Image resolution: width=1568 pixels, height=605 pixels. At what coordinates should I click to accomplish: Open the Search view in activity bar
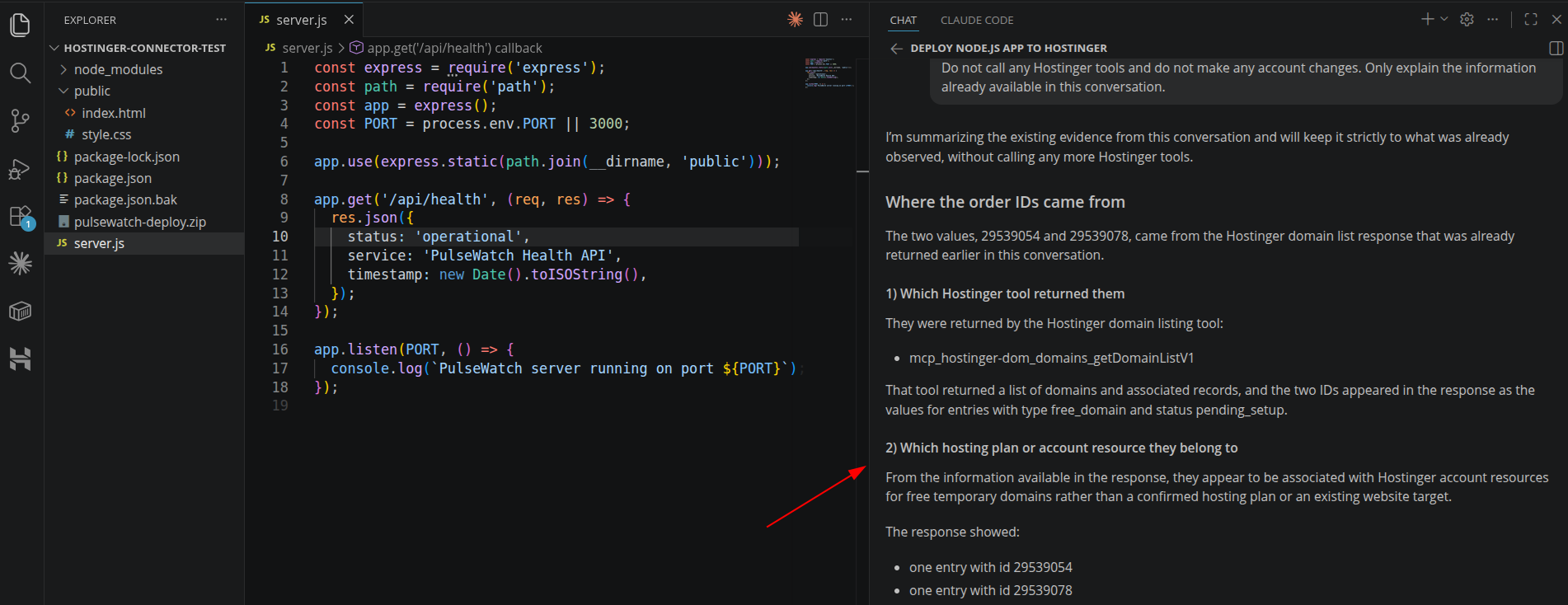[21, 73]
